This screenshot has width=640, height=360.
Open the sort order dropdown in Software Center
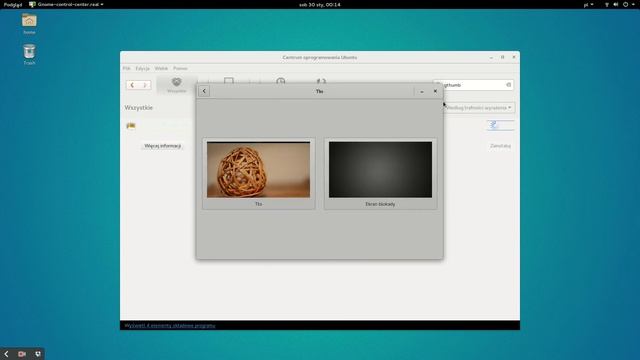[479, 108]
